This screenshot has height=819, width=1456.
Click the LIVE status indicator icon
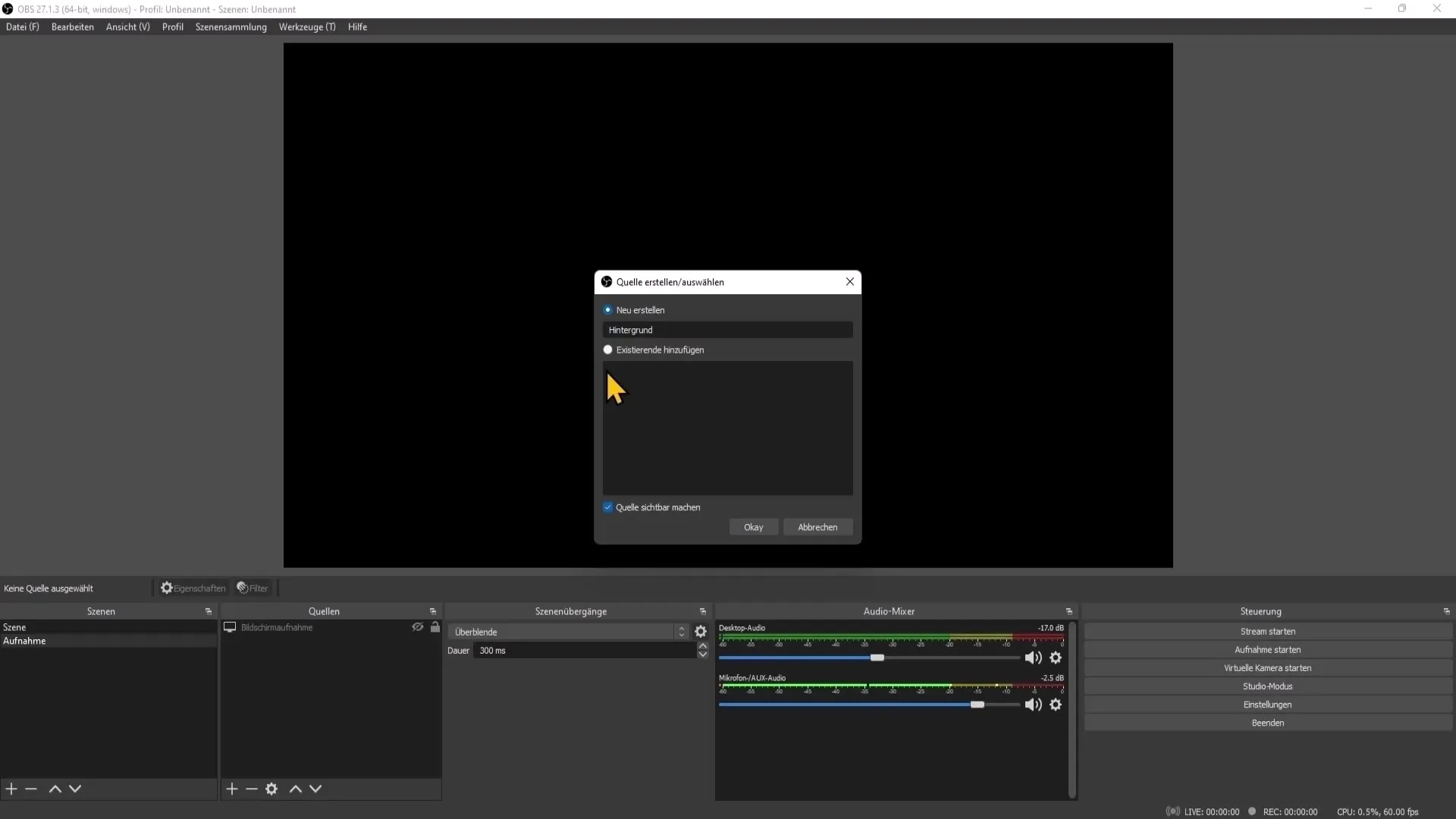click(x=1173, y=811)
